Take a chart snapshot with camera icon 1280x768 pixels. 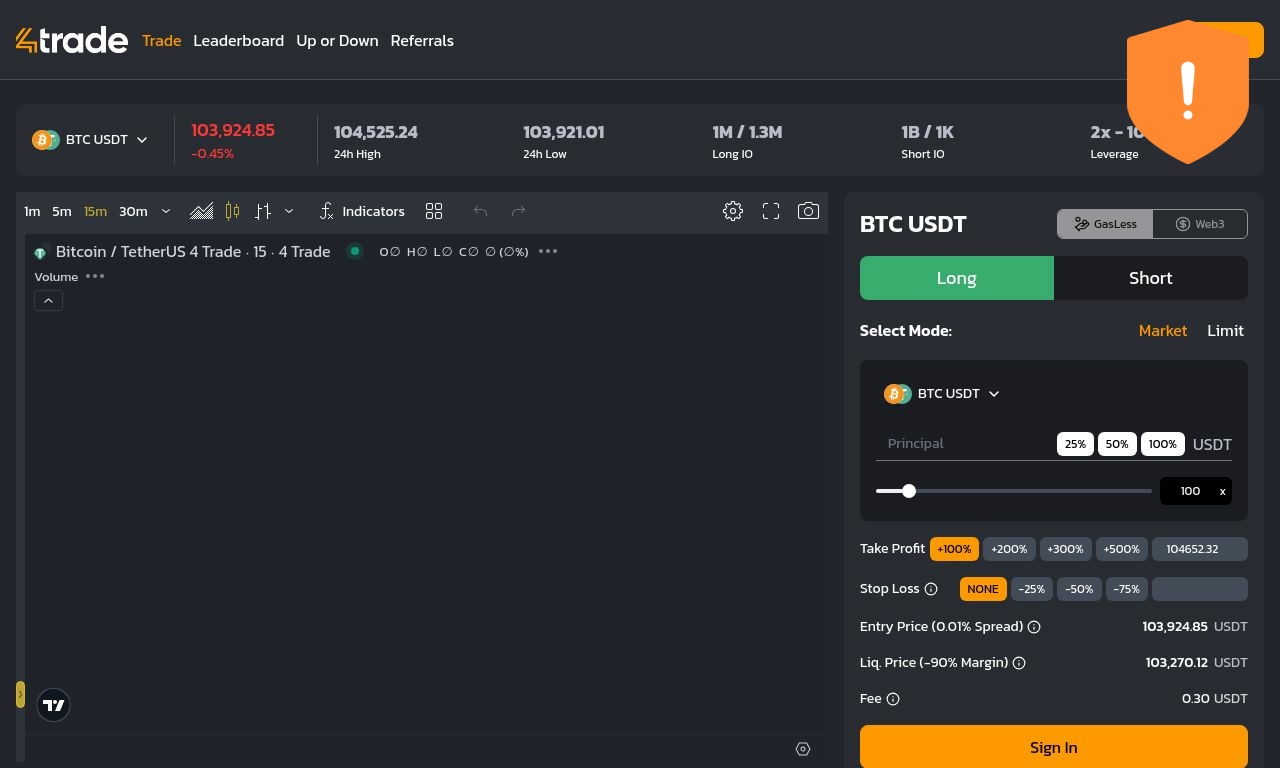pos(808,211)
